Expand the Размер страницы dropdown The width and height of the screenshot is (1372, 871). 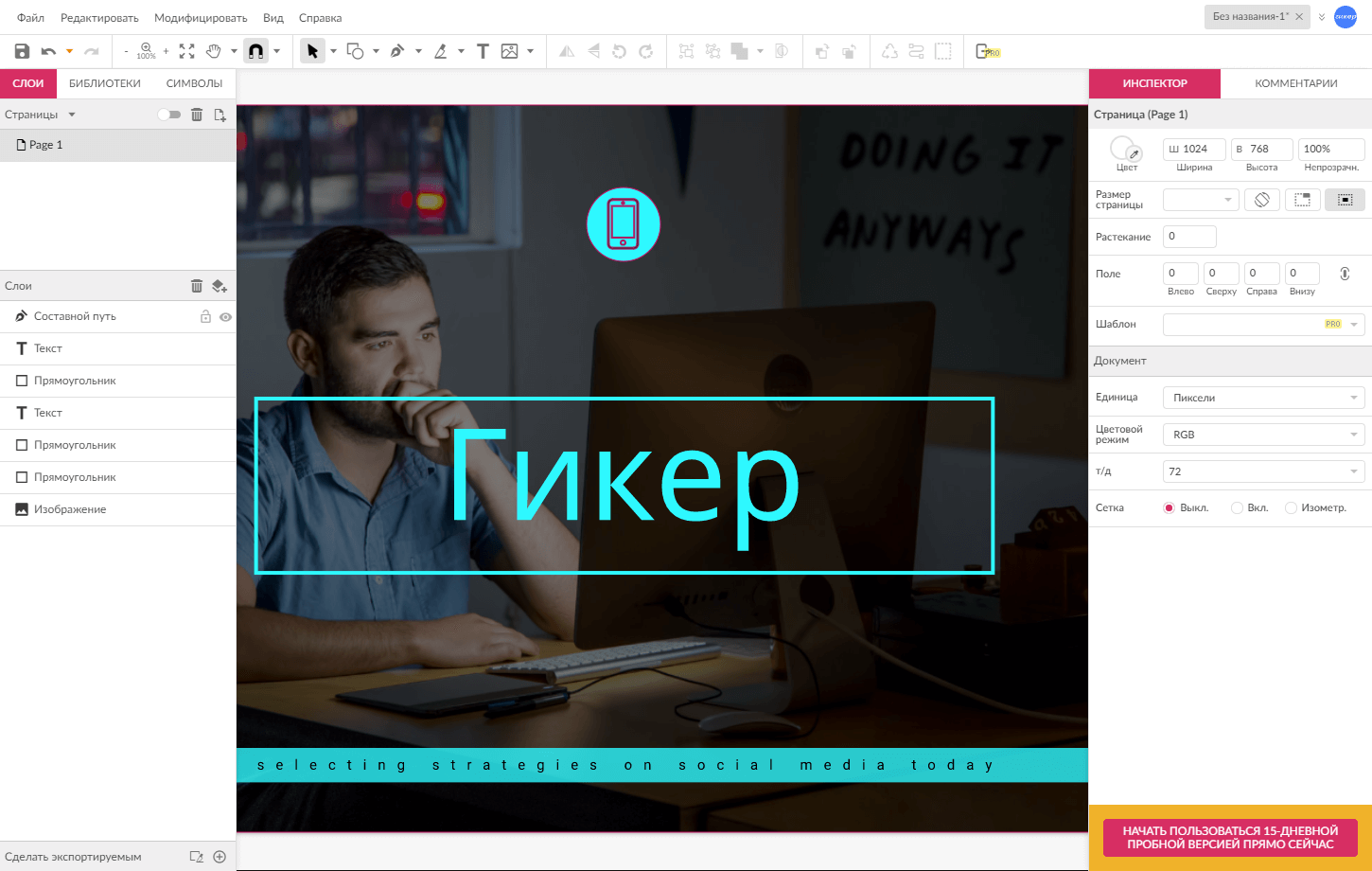[x=1200, y=200]
